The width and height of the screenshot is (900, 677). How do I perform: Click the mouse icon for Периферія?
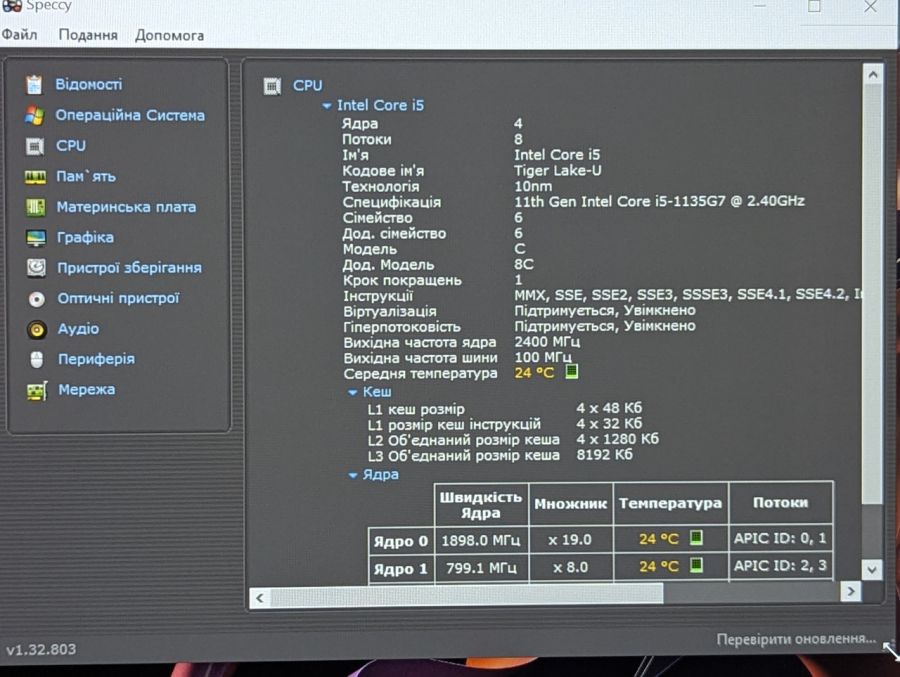37,360
